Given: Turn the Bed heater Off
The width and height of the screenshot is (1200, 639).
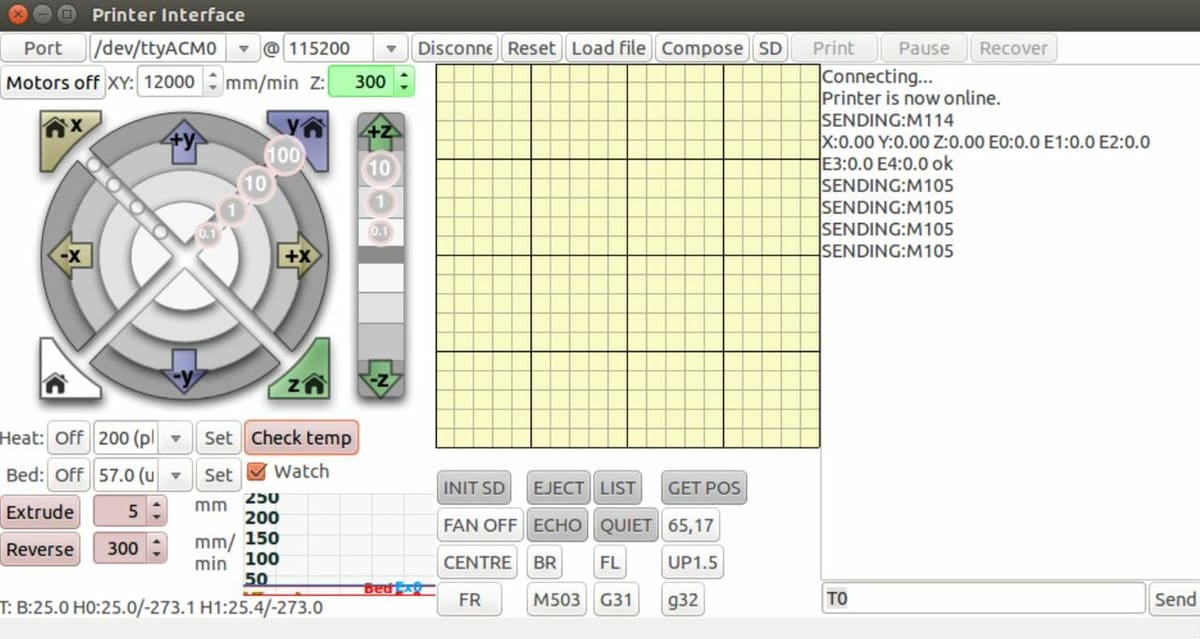Looking at the screenshot, I should 68,475.
